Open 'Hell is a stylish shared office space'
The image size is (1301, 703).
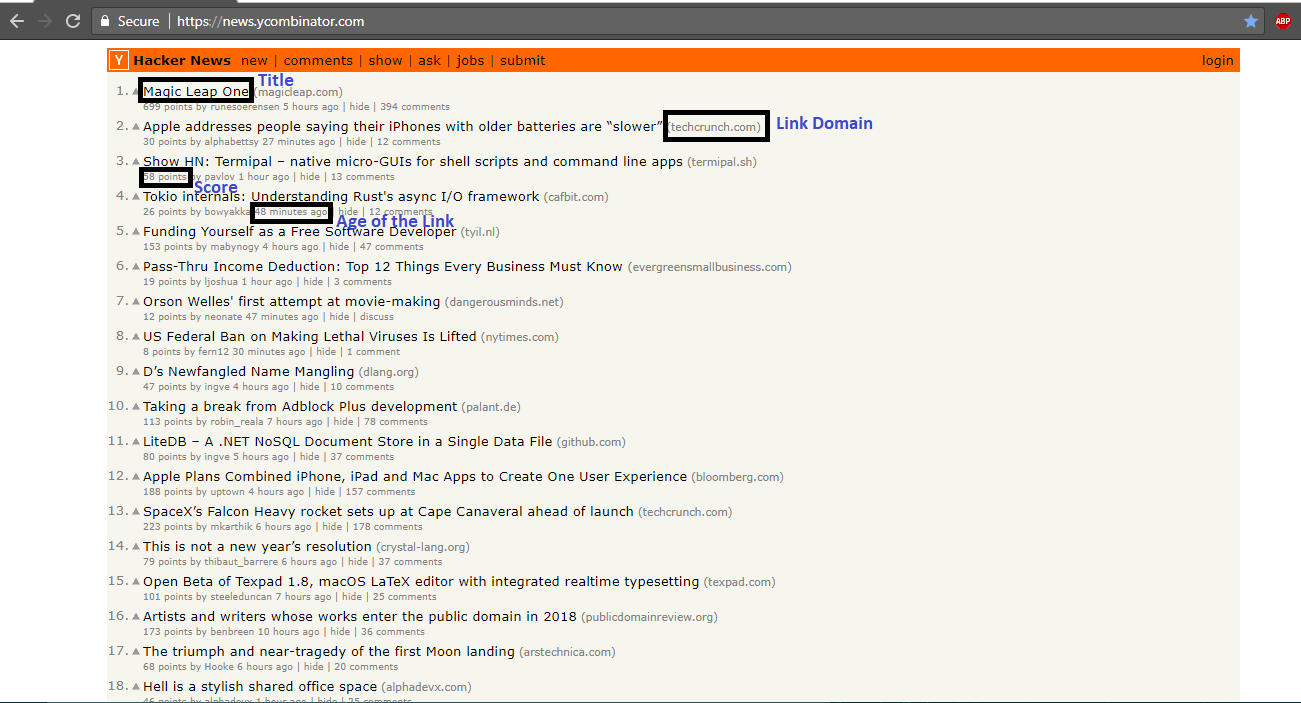click(260, 686)
